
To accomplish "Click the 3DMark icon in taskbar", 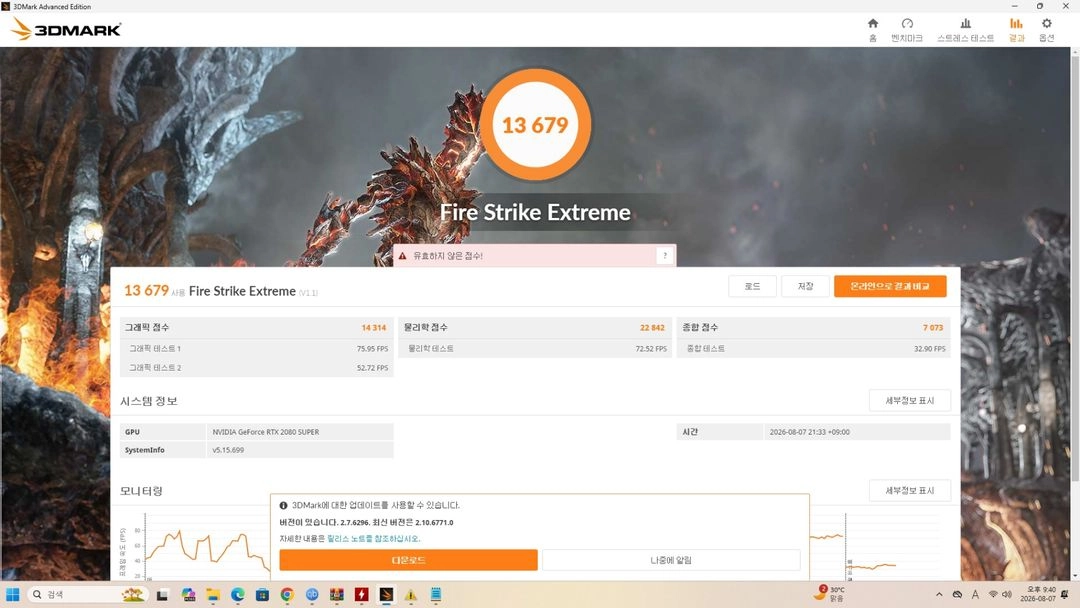I will tap(386, 595).
